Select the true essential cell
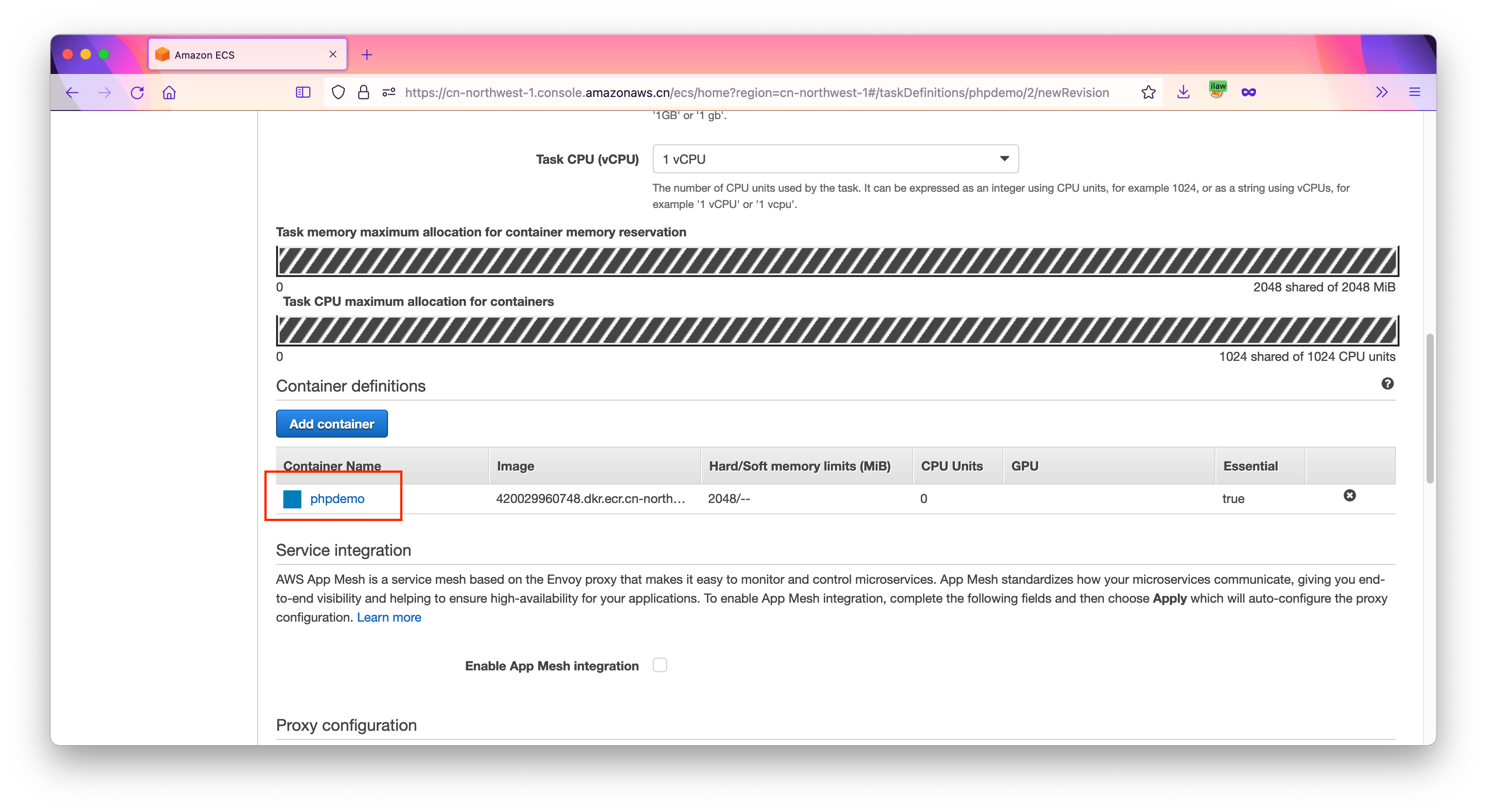 pyautogui.click(x=1233, y=498)
